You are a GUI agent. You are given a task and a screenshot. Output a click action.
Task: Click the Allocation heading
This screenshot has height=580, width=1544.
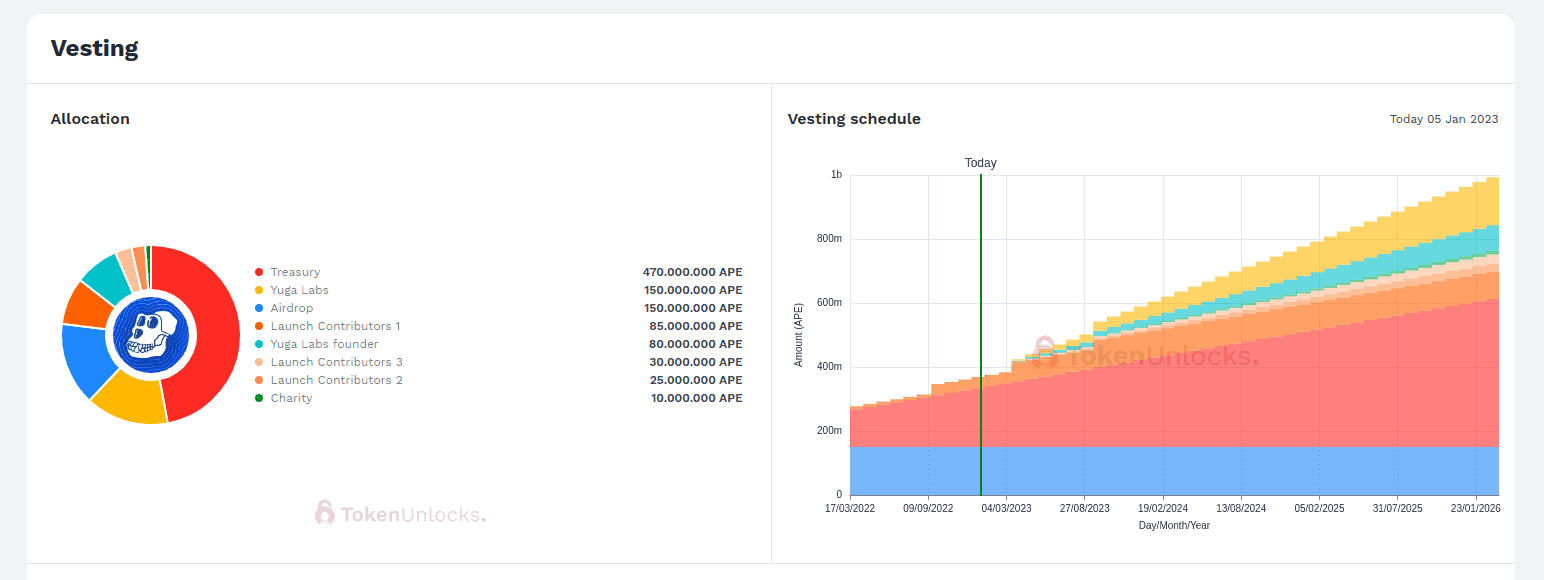click(x=90, y=119)
